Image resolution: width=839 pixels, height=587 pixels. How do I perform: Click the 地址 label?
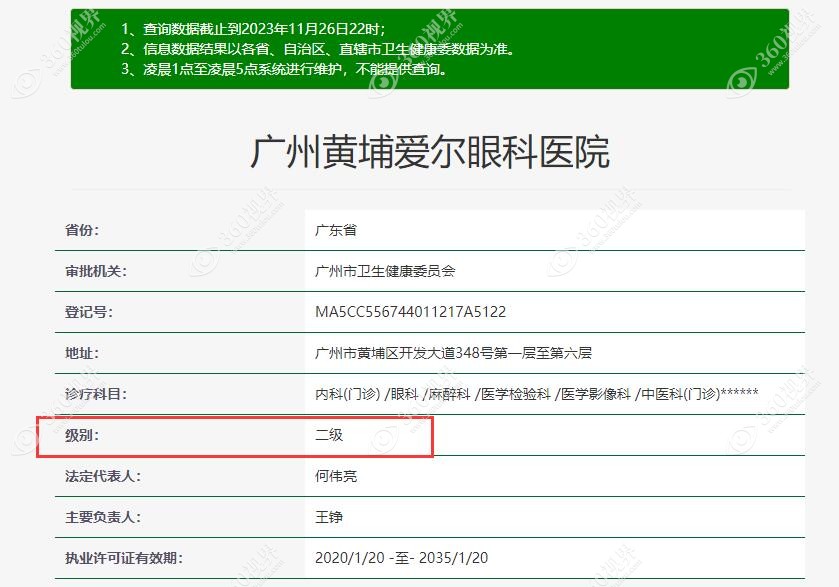[x=82, y=353]
